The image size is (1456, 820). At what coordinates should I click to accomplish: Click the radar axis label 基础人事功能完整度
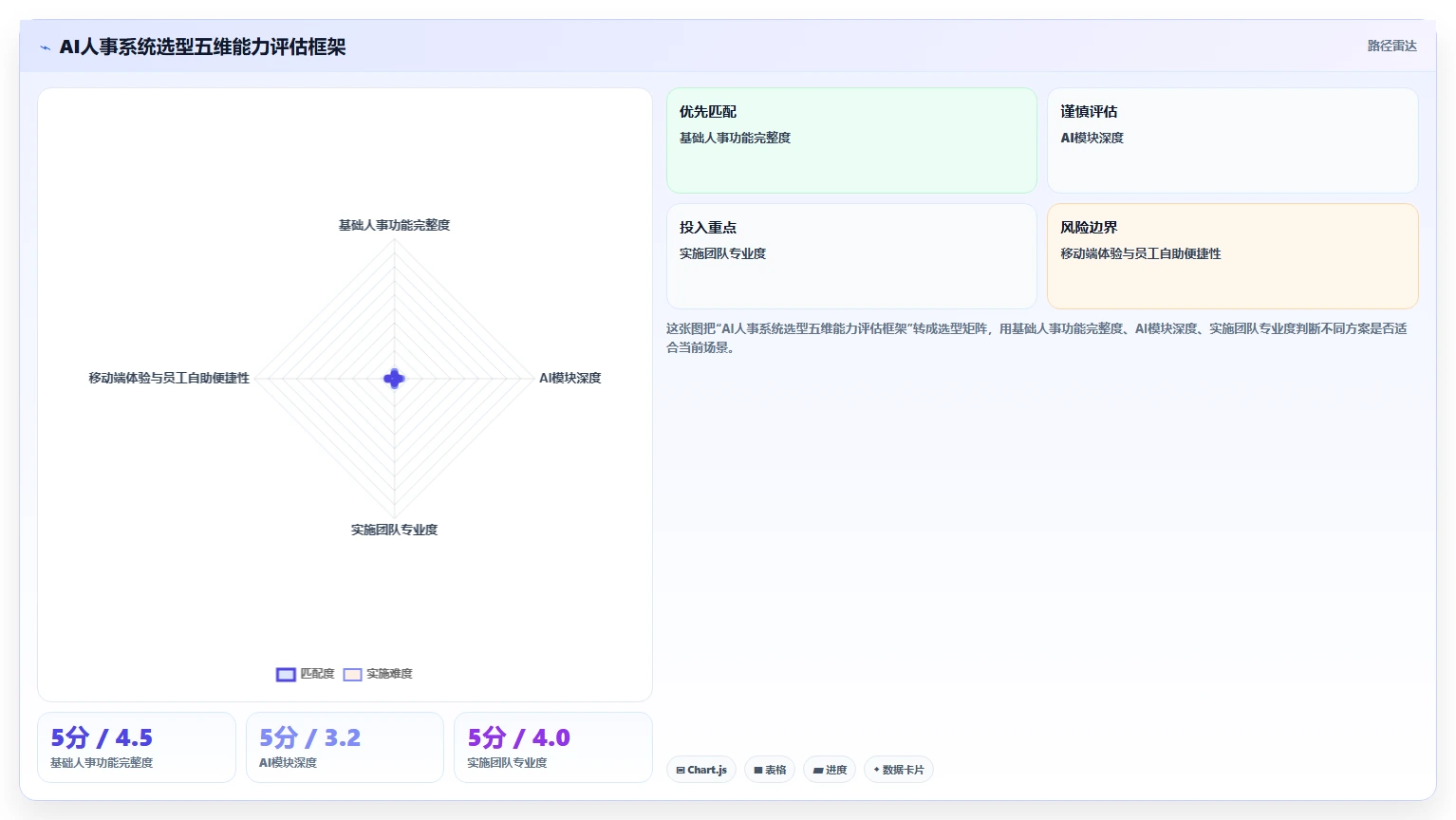(394, 225)
